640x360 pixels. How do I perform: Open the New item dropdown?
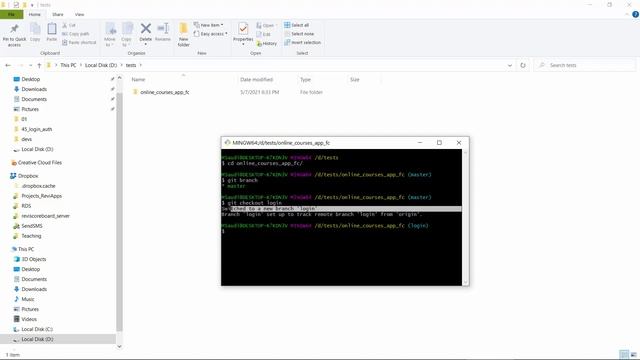coord(209,25)
